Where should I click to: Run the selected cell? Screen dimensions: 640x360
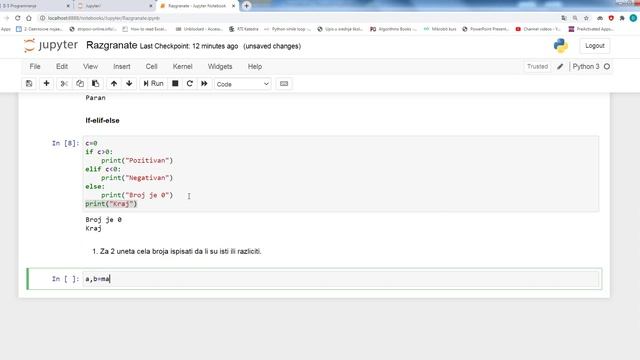click(153, 84)
